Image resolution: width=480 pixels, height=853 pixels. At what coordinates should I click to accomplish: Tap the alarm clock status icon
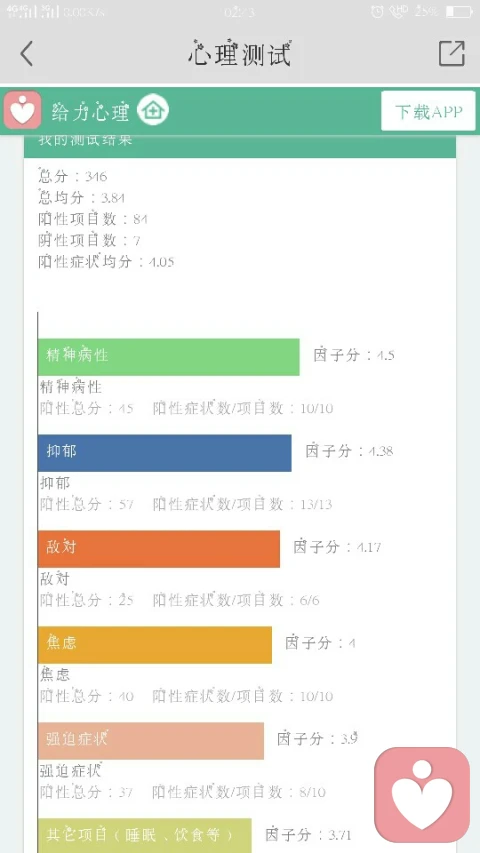377,12
